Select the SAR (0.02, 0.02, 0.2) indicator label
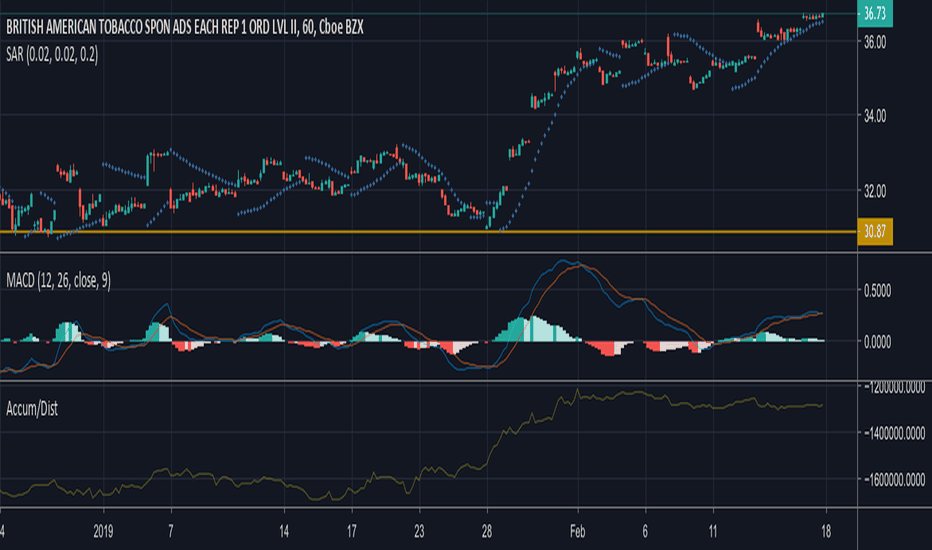Screen dimensions: 932x550 click(52, 55)
